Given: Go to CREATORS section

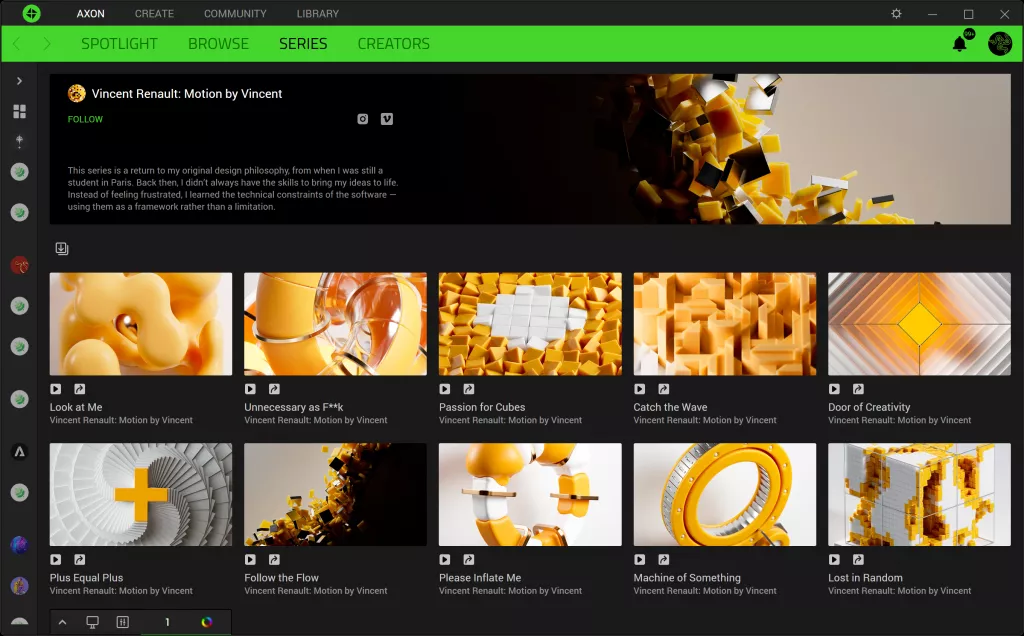Looking at the screenshot, I should pos(393,44).
